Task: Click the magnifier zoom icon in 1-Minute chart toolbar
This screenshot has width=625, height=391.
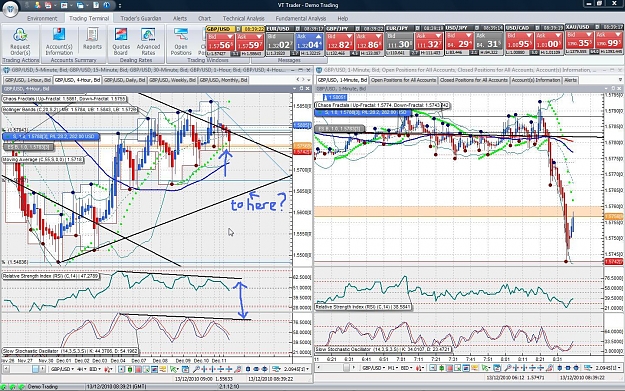Action: (x=508, y=368)
